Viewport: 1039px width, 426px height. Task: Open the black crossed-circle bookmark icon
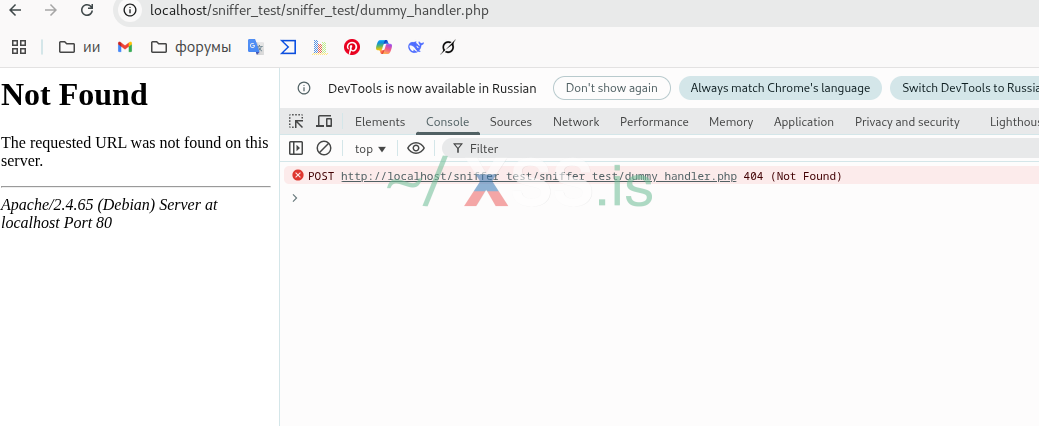[448, 47]
